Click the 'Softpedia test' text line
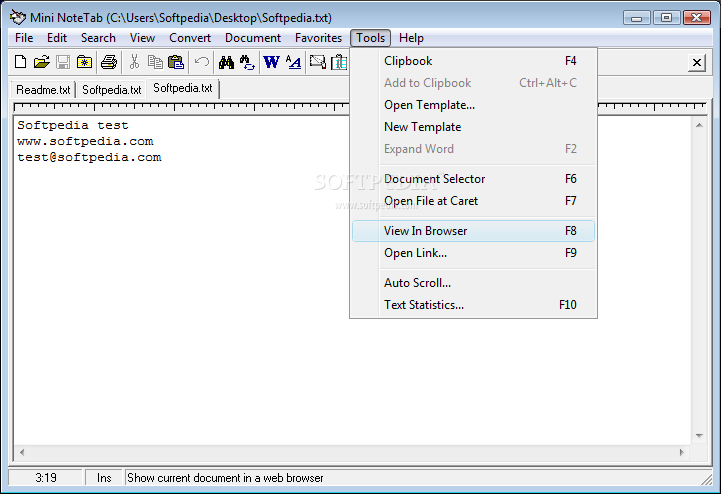The height and width of the screenshot is (494, 721). tap(73, 125)
